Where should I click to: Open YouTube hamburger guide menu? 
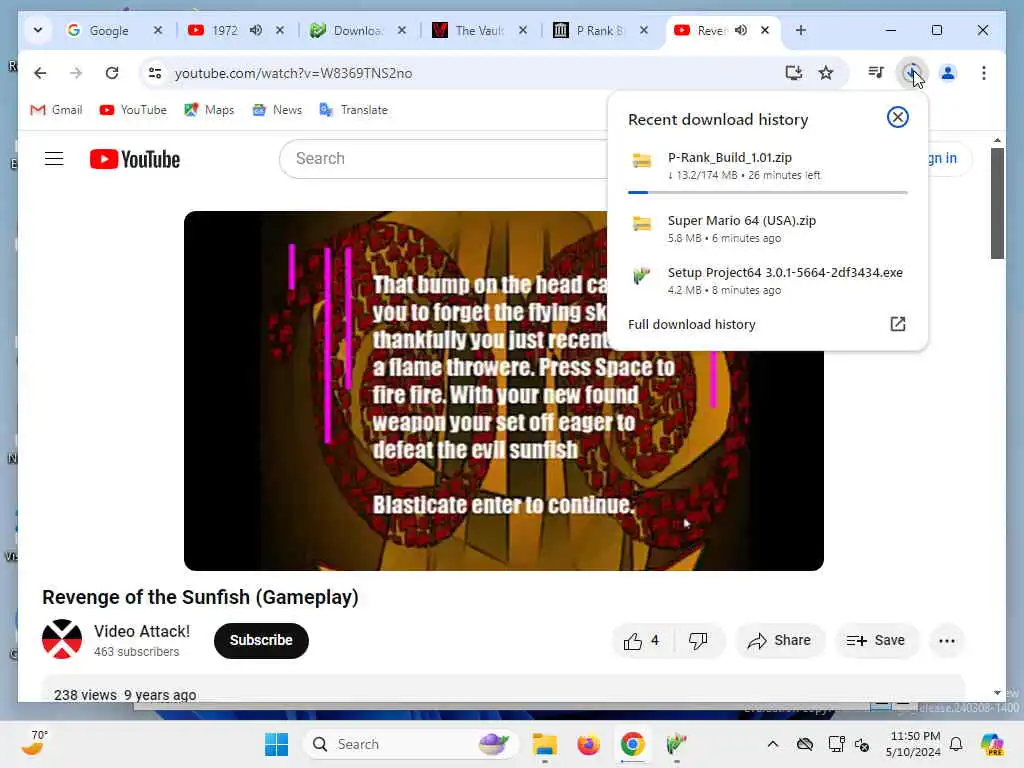pos(54,159)
